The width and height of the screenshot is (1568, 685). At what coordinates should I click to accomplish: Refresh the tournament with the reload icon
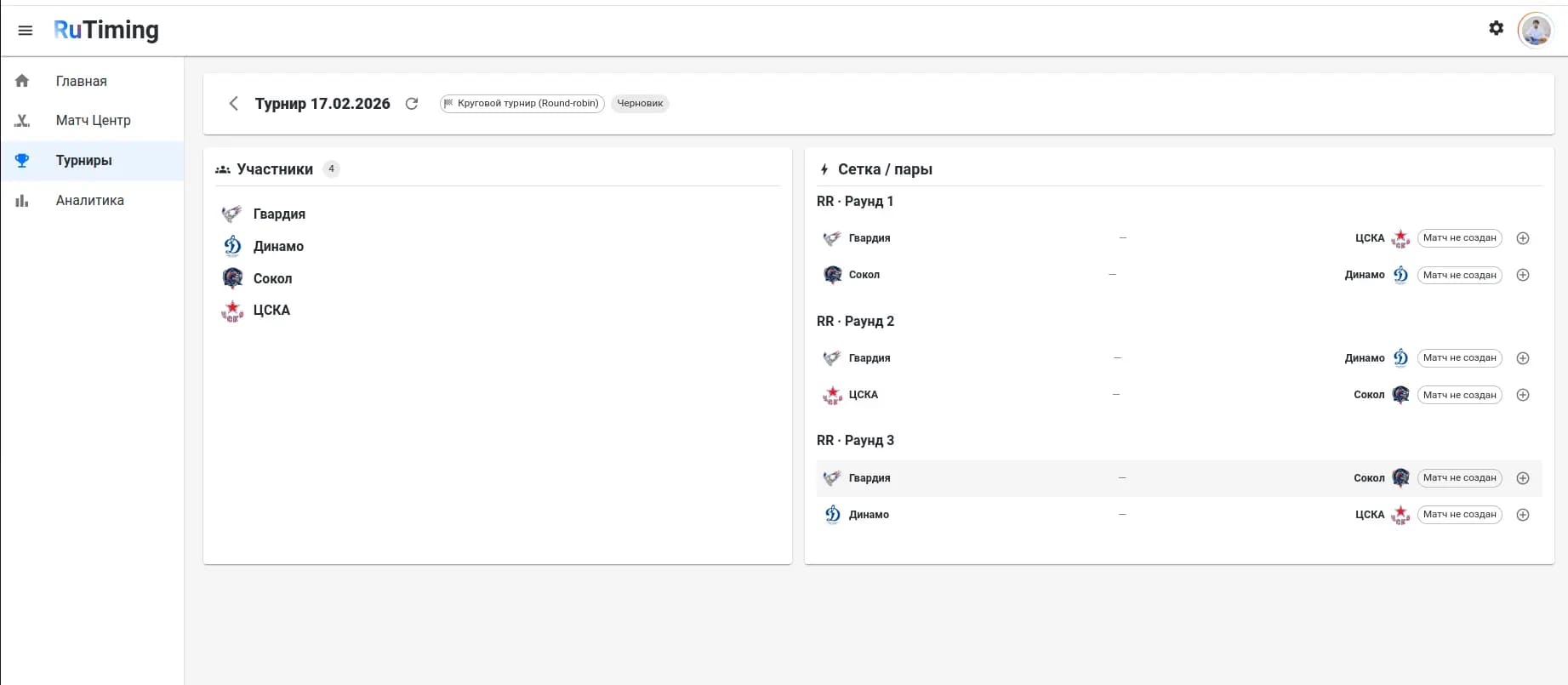(412, 104)
